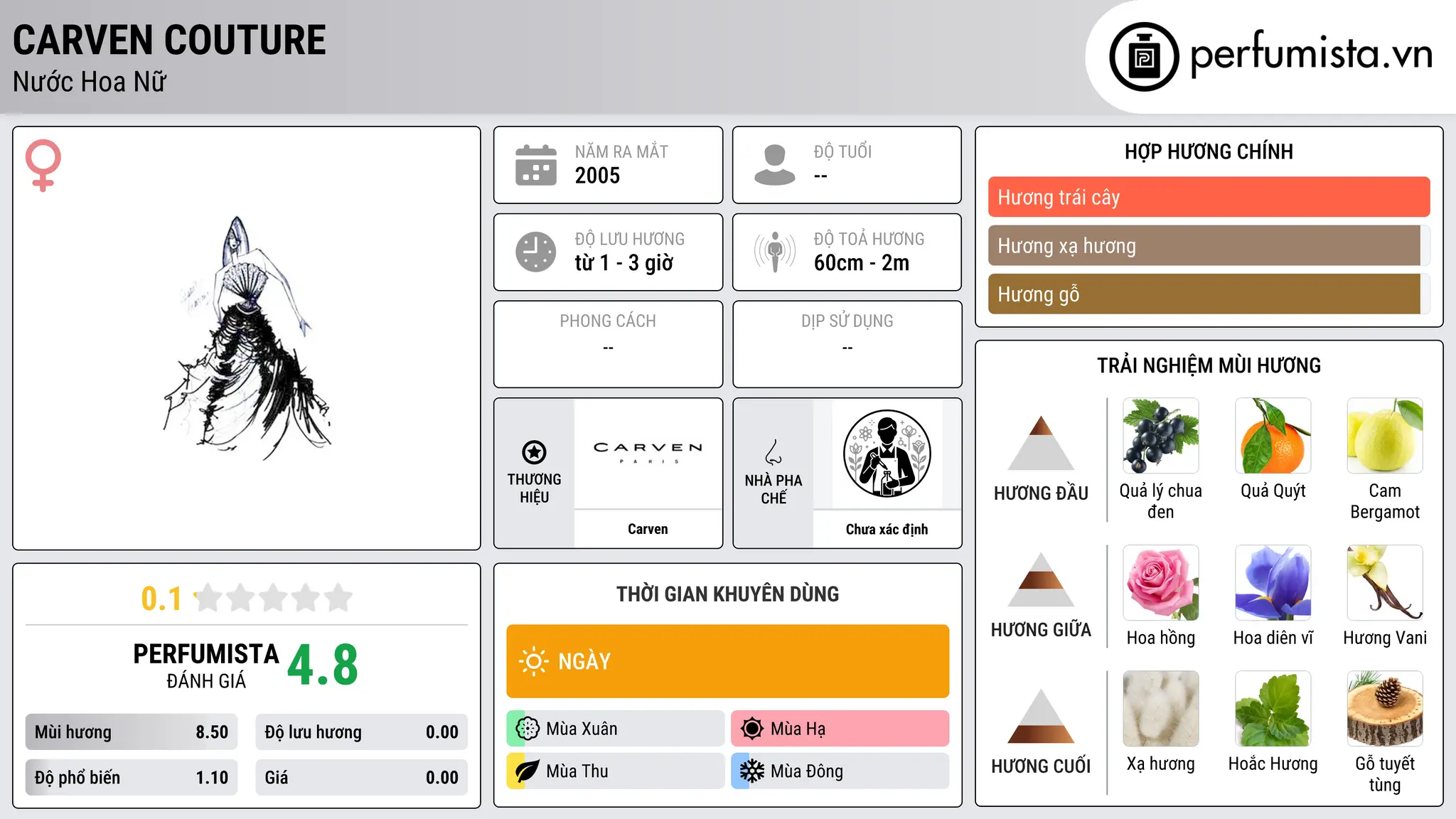Click the top-note pyramid icon Hương đầu
This screenshot has height=819, width=1456.
[1041, 442]
